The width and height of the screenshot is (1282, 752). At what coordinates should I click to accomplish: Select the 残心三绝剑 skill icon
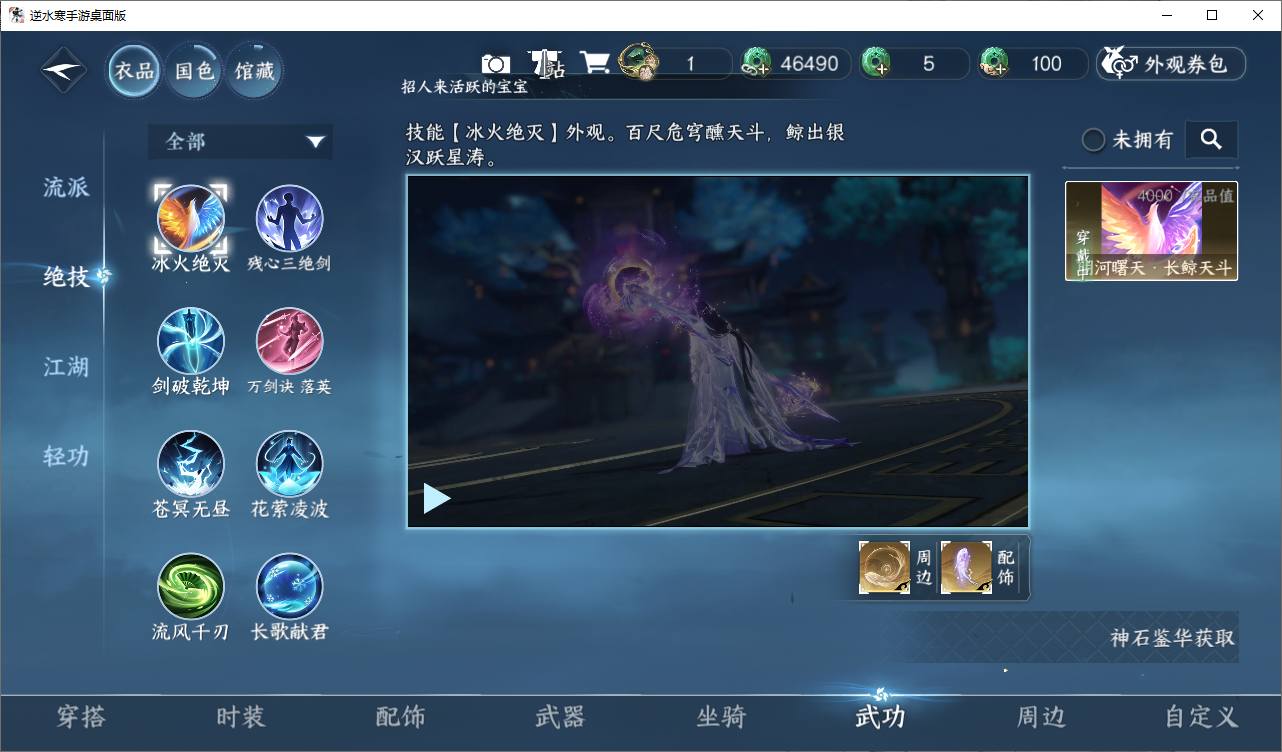coord(290,218)
